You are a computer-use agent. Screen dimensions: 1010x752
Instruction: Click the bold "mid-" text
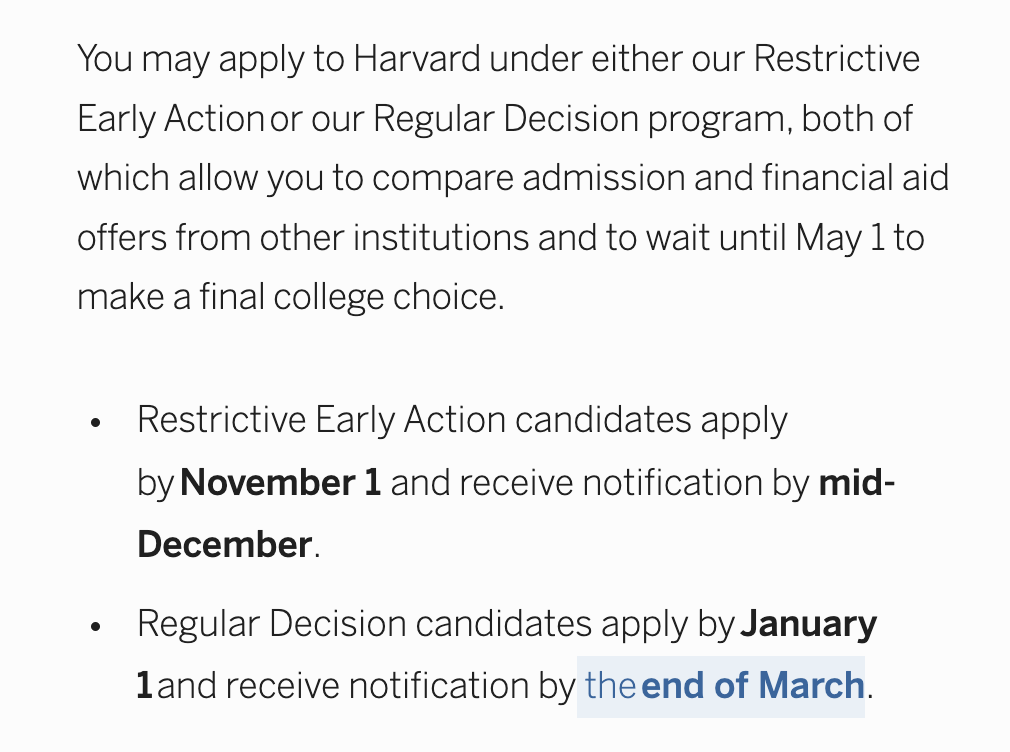click(857, 483)
